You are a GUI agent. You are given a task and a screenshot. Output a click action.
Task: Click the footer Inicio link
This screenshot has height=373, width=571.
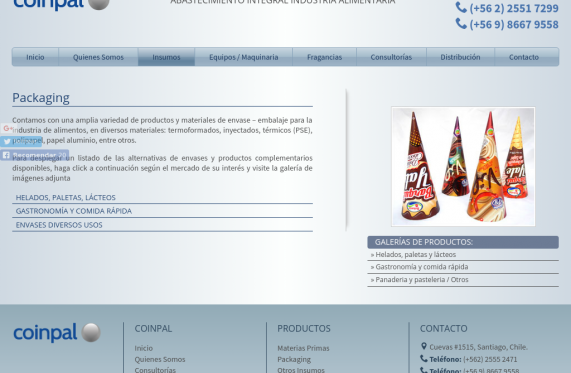tap(143, 348)
